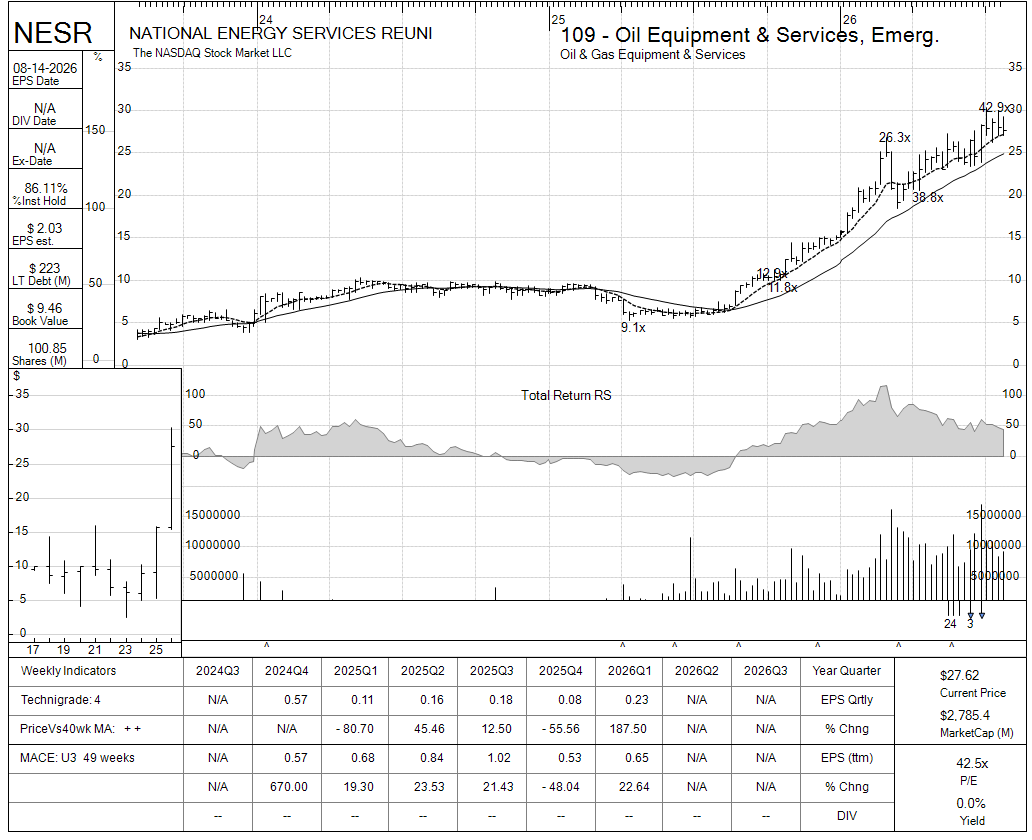Screen dimensions: 1032x840
Task: Select the 2025Q3 column header
Action: pyautogui.click(x=492, y=671)
